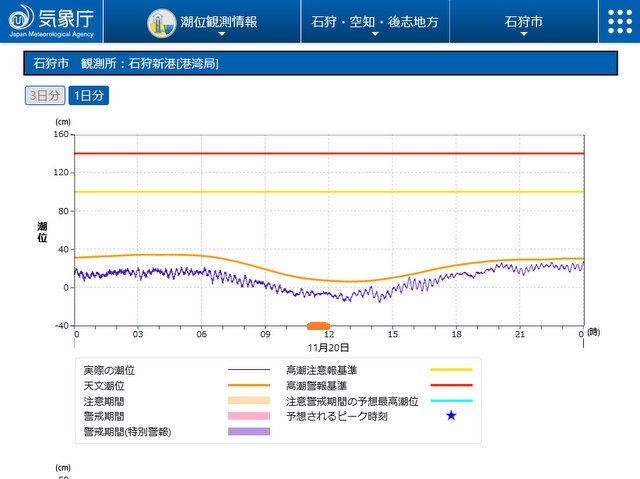The image size is (640, 479).
Task: Click the 11月20日 date label
Action: tap(328, 346)
